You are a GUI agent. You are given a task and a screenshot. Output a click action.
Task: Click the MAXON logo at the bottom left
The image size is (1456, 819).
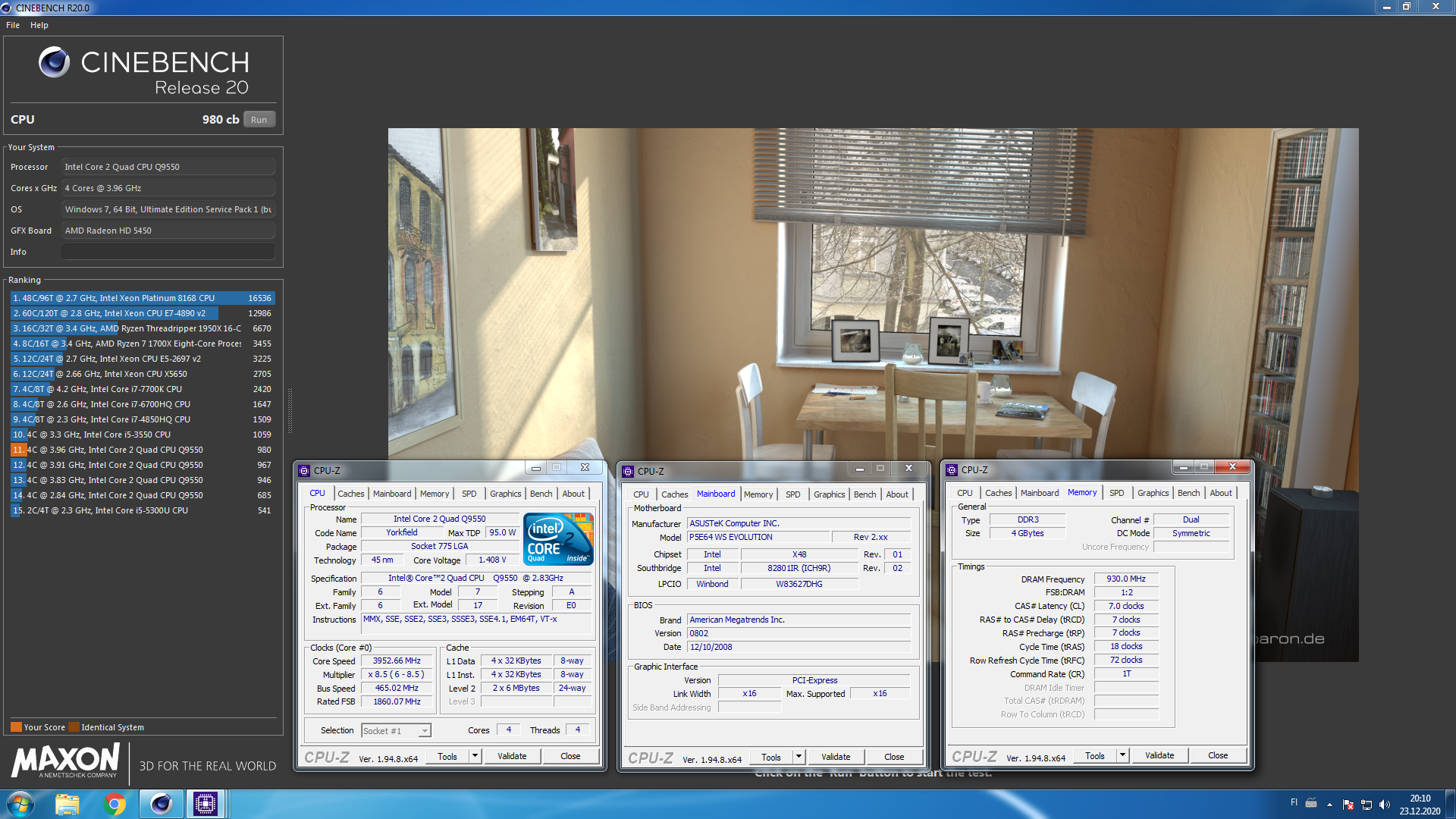[x=66, y=761]
